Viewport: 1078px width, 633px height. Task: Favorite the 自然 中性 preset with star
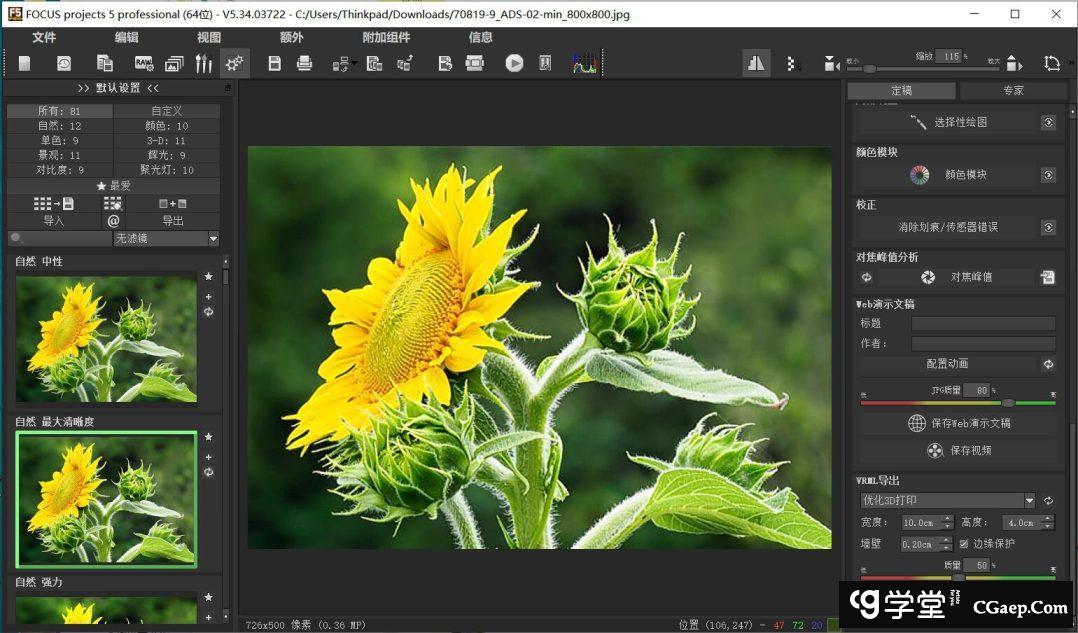click(208, 276)
